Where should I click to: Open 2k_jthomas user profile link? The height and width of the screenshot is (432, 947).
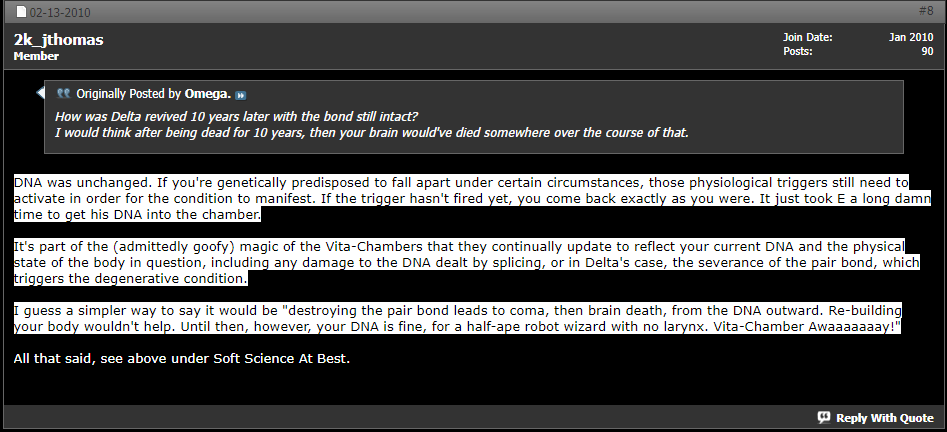tap(59, 40)
